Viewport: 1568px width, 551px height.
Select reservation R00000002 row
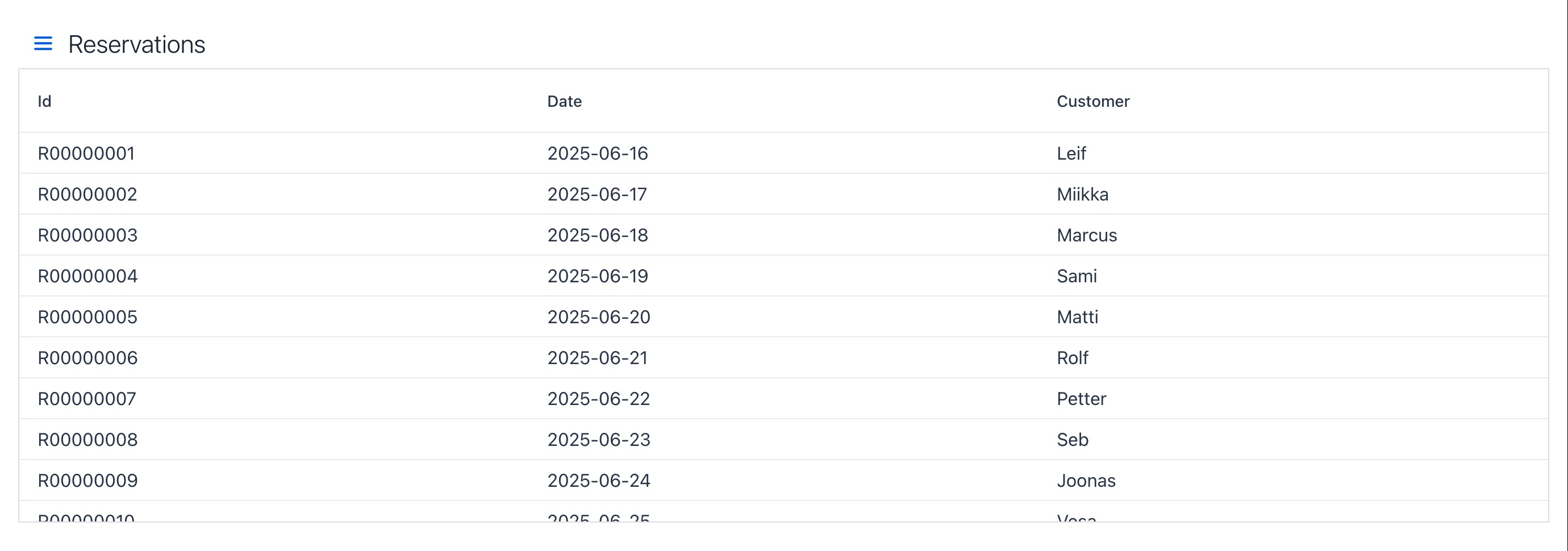tap(783, 194)
